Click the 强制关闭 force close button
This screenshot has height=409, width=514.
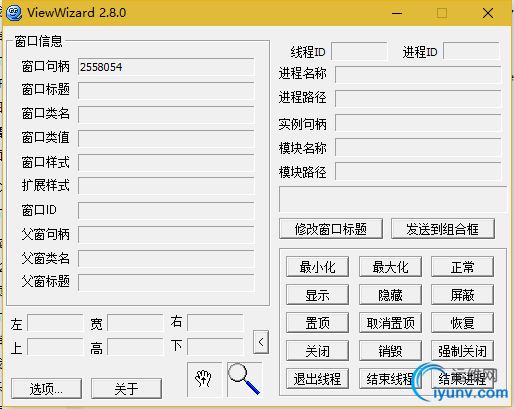(x=462, y=351)
